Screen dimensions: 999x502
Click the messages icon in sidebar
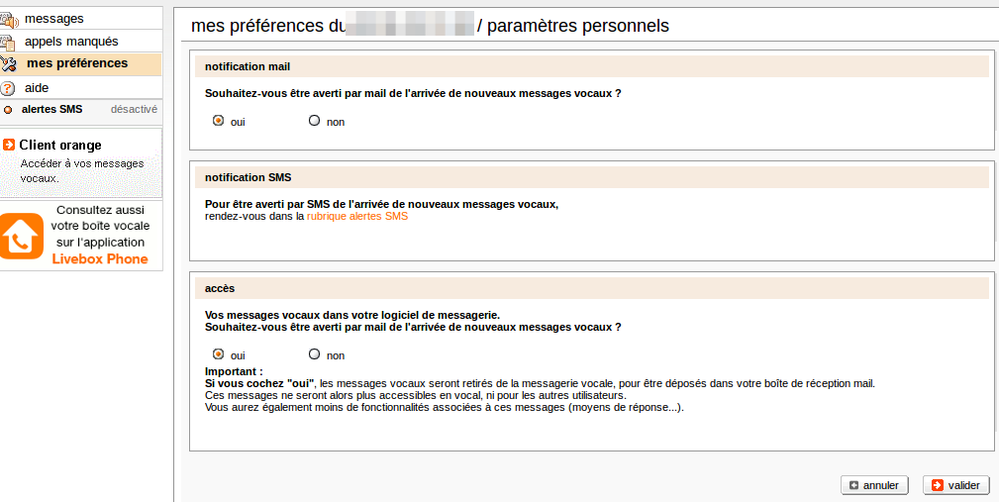click(x=9, y=19)
